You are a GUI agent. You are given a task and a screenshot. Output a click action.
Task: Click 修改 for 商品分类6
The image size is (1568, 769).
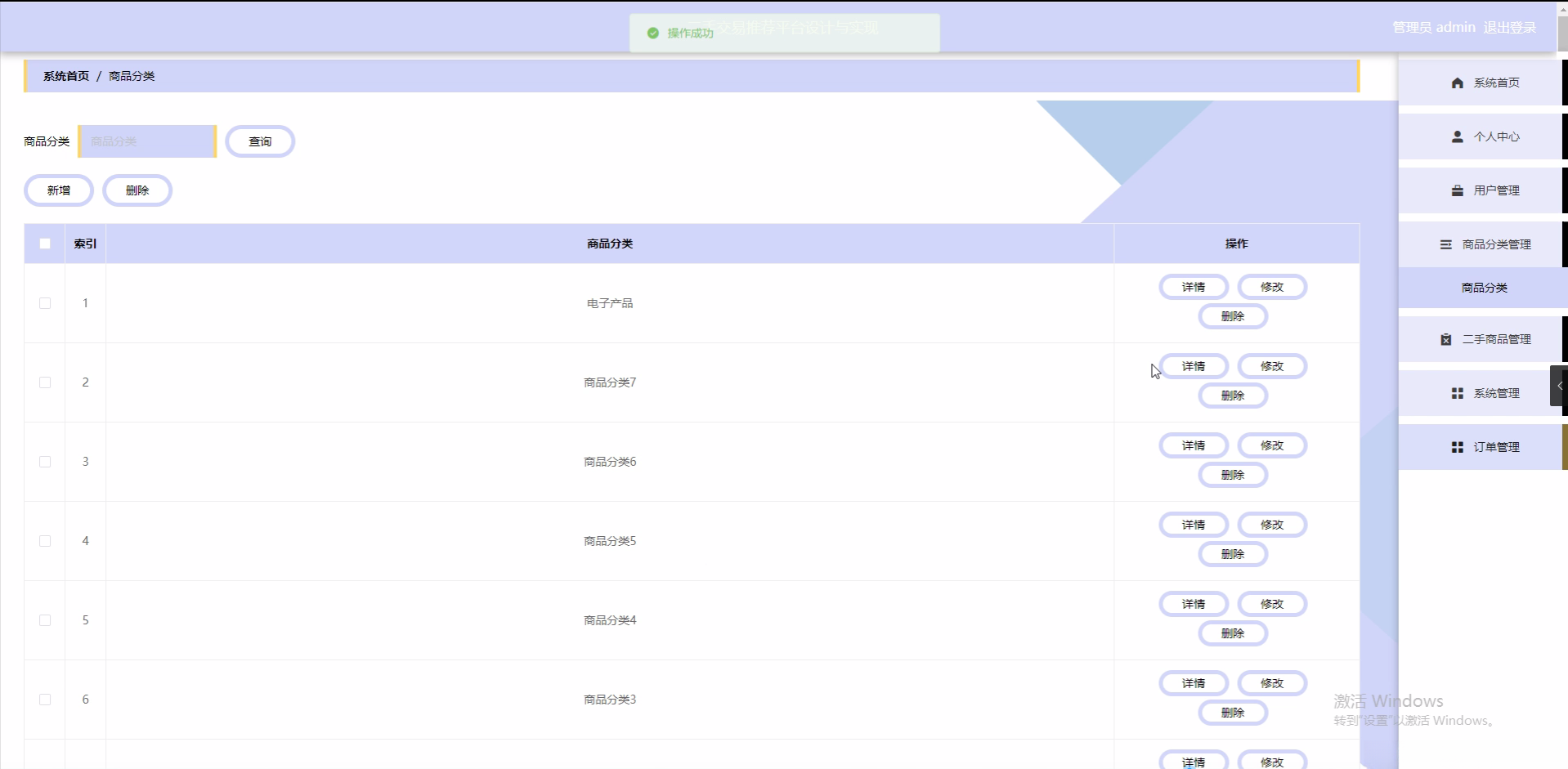(x=1272, y=445)
